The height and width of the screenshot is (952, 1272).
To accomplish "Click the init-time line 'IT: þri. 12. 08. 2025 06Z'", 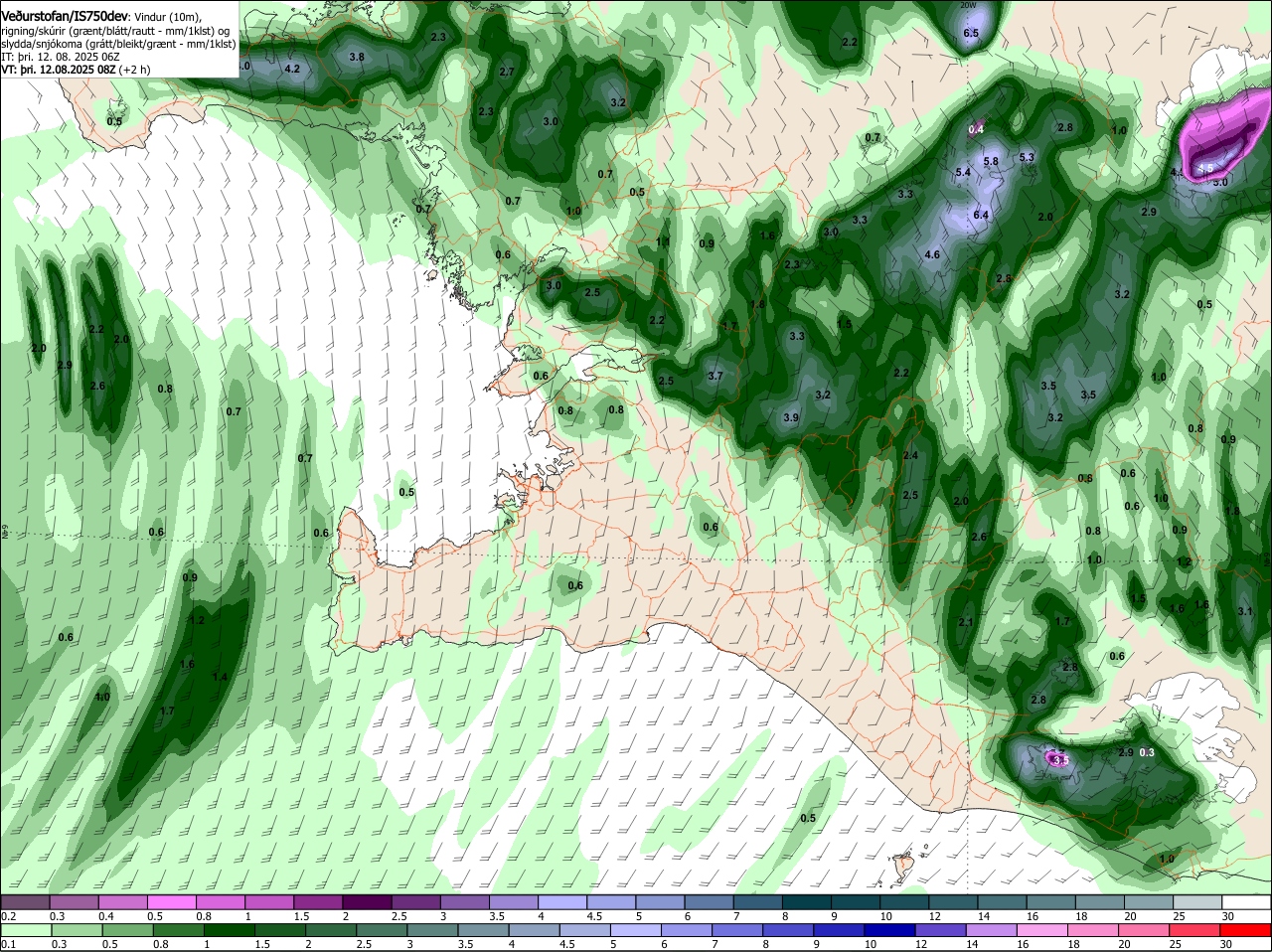I will point(61,57).
